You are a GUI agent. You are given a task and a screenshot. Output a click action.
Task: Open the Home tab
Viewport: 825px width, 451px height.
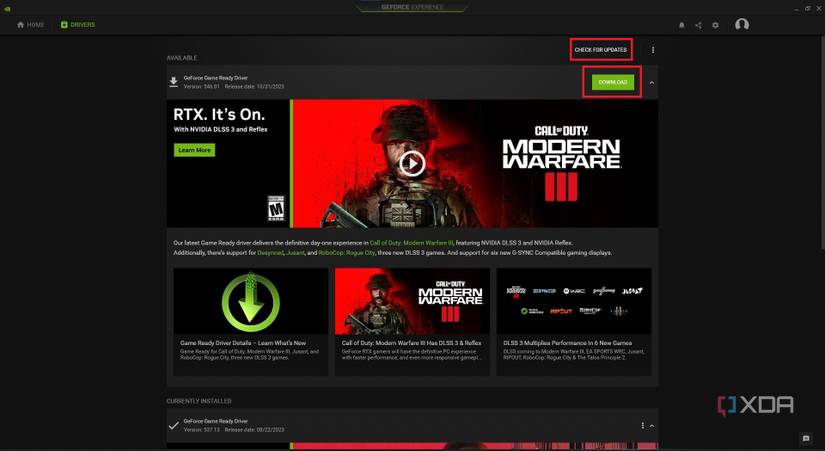(x=31, y=25)
